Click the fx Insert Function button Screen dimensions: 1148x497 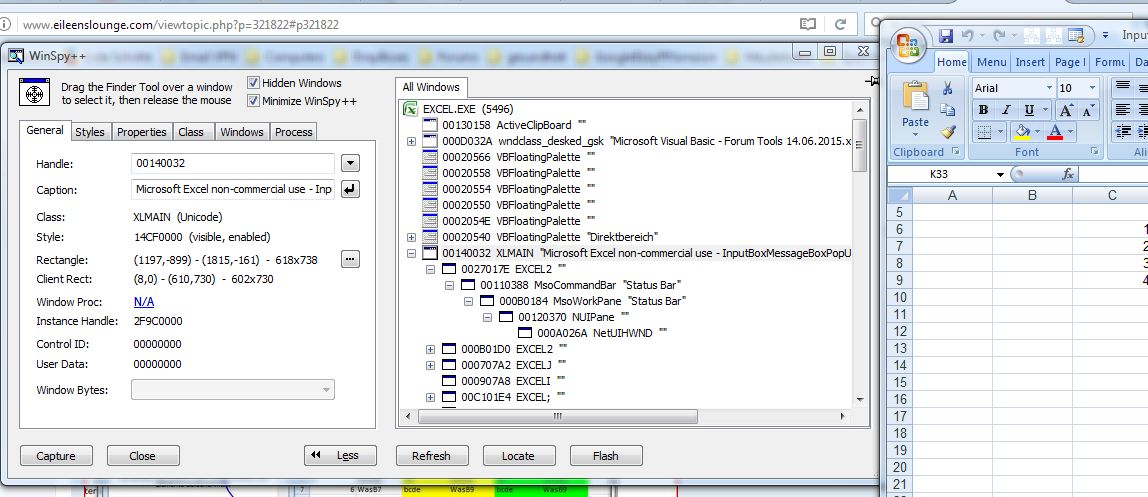coord(1068,174)
